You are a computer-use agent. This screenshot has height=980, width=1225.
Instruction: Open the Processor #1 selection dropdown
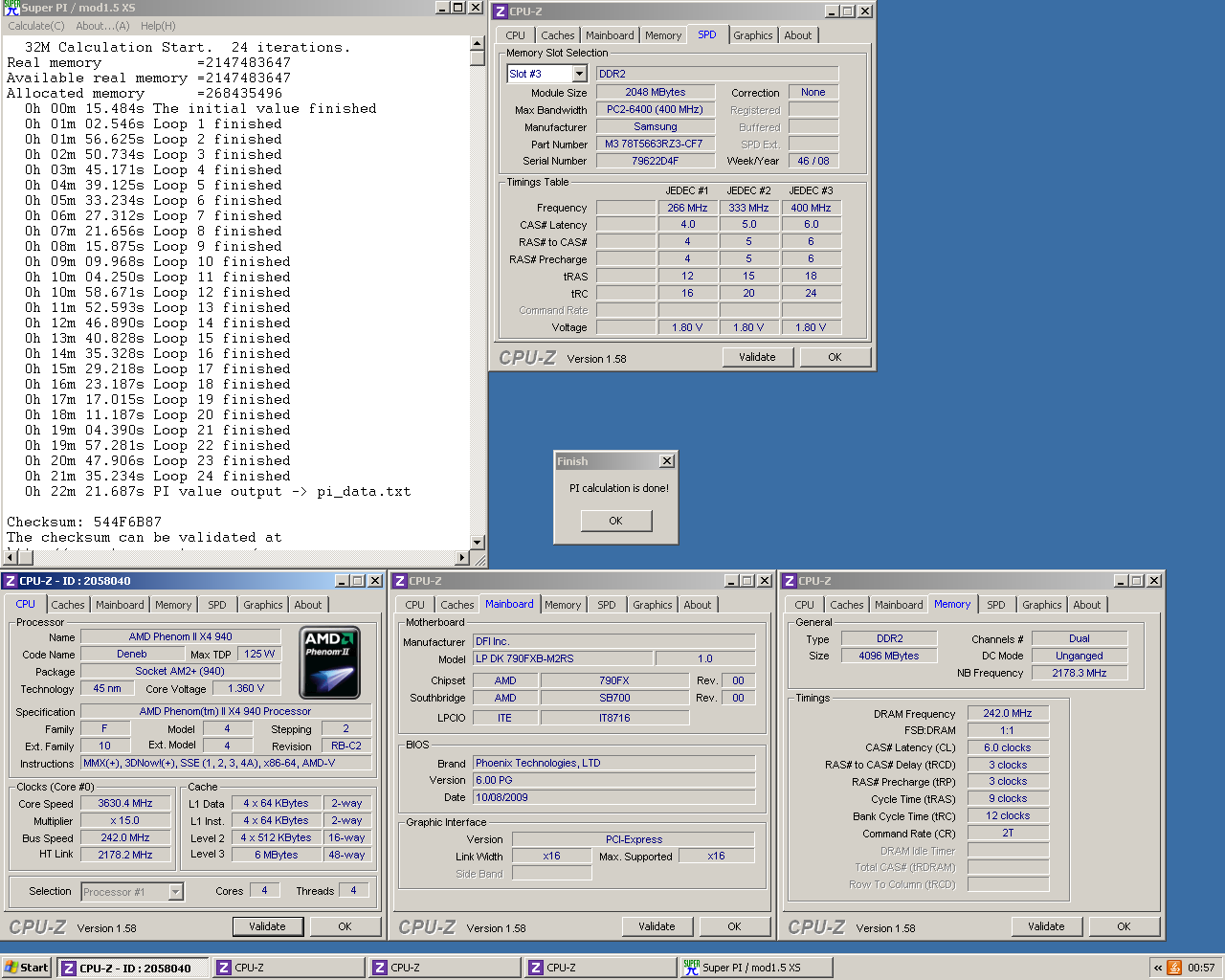coord(175,892)
